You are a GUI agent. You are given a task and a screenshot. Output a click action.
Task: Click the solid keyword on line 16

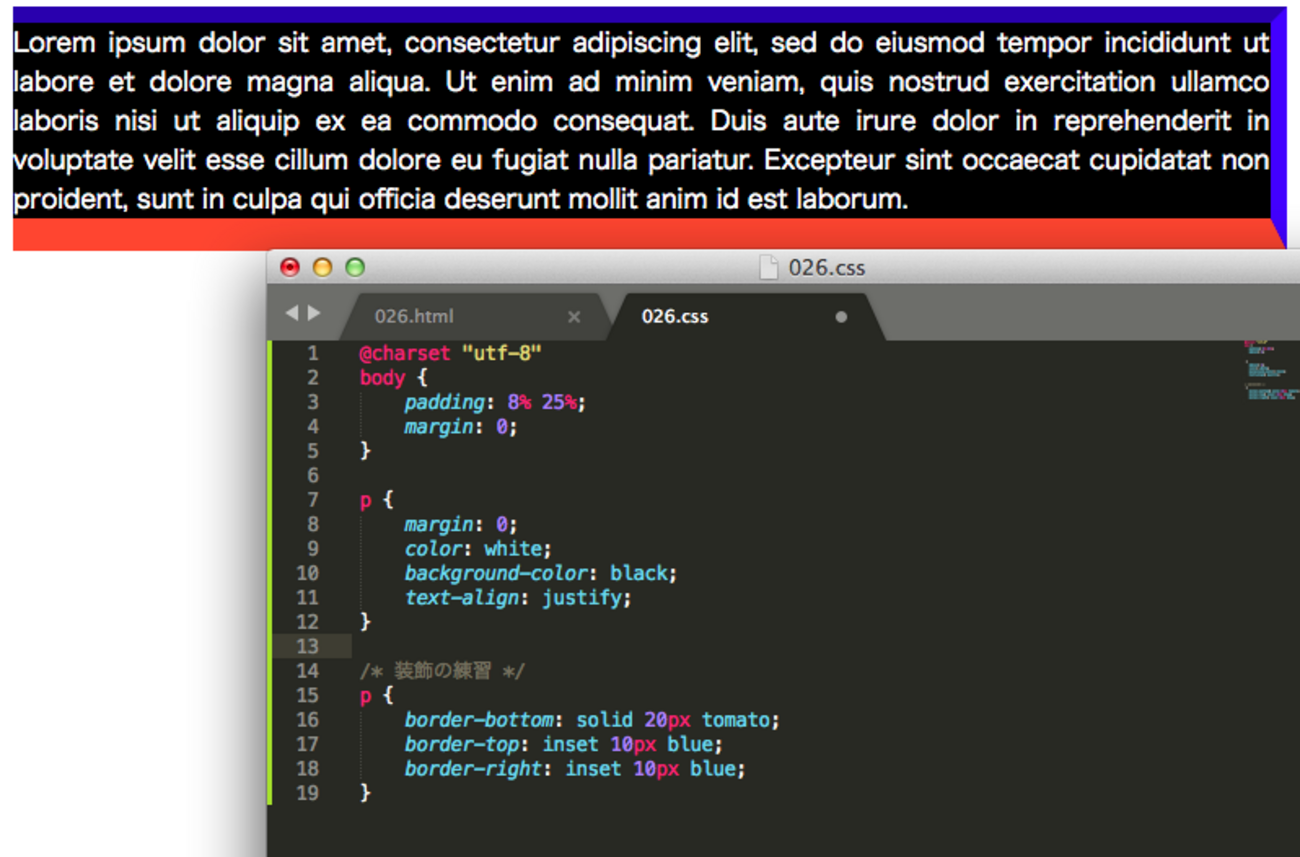pos(604,720)
